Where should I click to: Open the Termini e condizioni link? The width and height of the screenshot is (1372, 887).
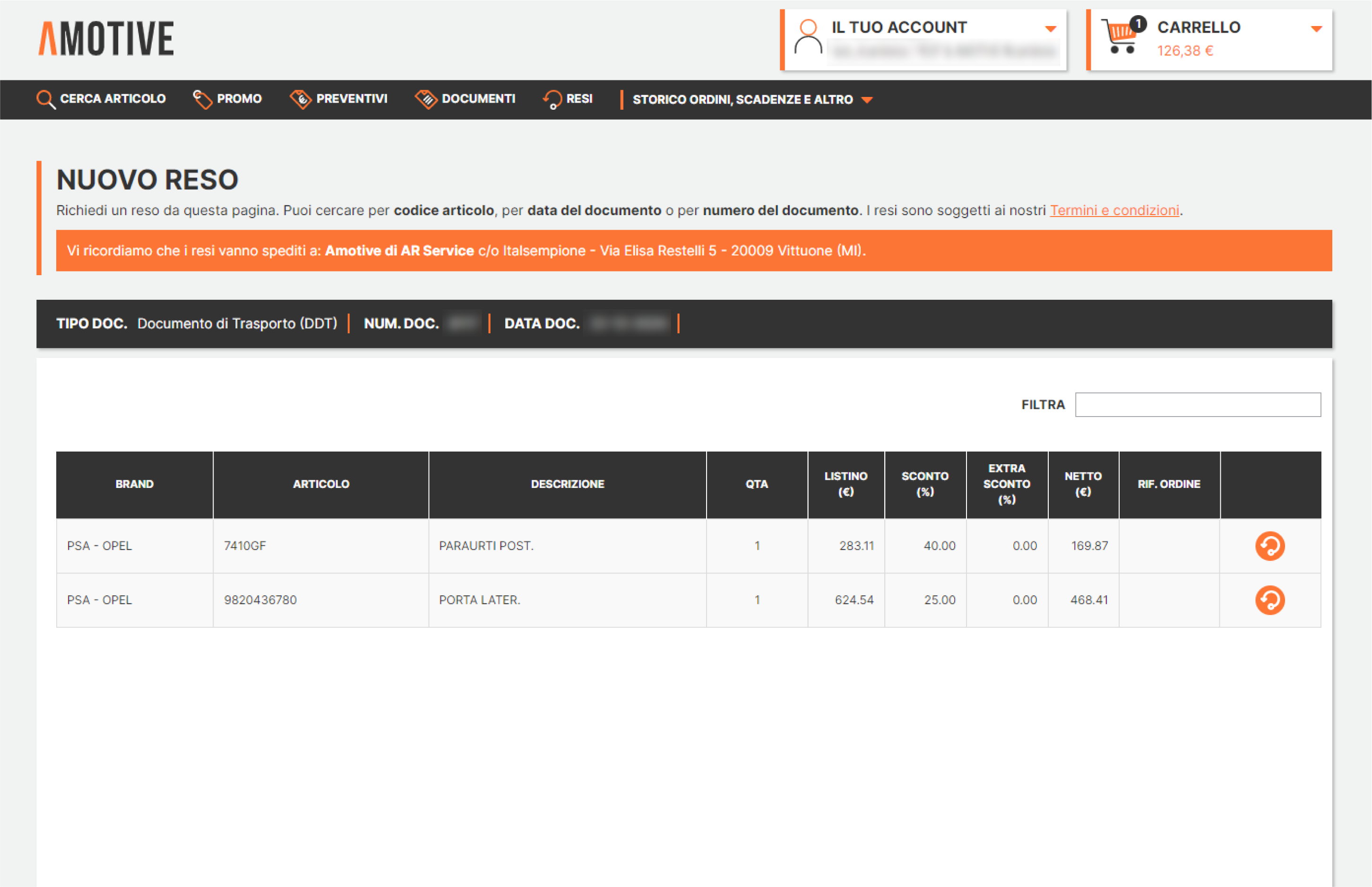tap(1114, 210)
